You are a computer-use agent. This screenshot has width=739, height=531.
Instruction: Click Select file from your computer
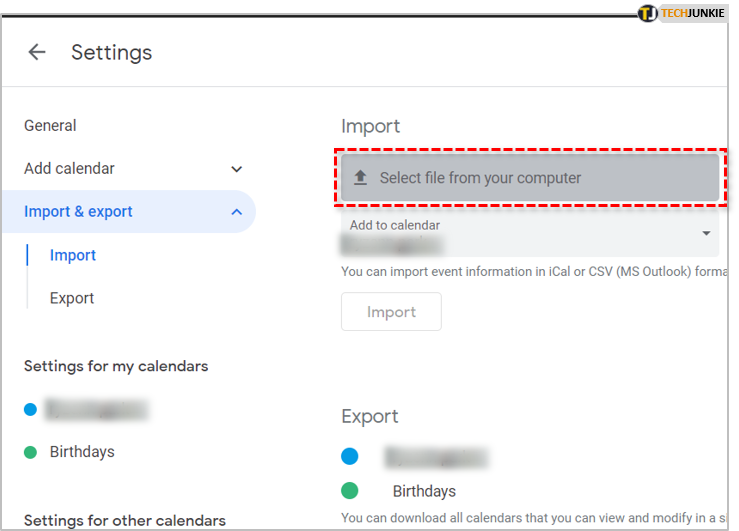click(480, 178)
